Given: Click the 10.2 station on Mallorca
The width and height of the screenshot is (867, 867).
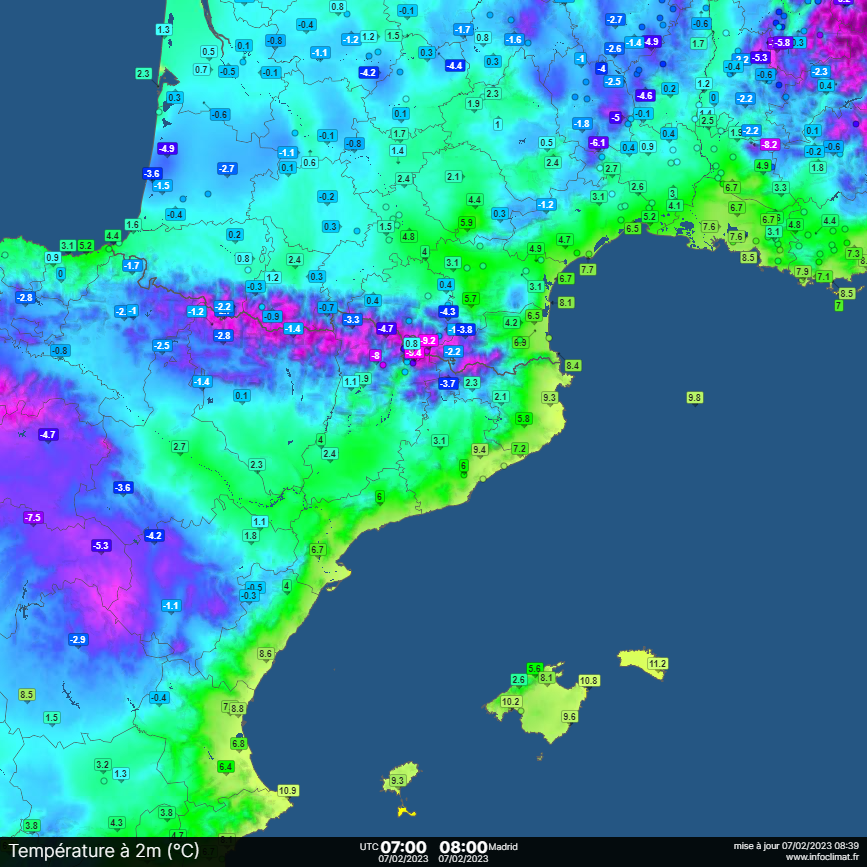Looking at the screenshot, I should pyautogui.click(x=510, y=702).
